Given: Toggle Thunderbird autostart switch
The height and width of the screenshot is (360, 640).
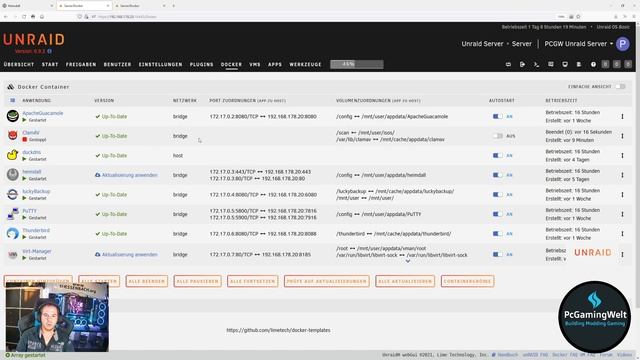Looking at the screenshot, I should coord(497,233).
